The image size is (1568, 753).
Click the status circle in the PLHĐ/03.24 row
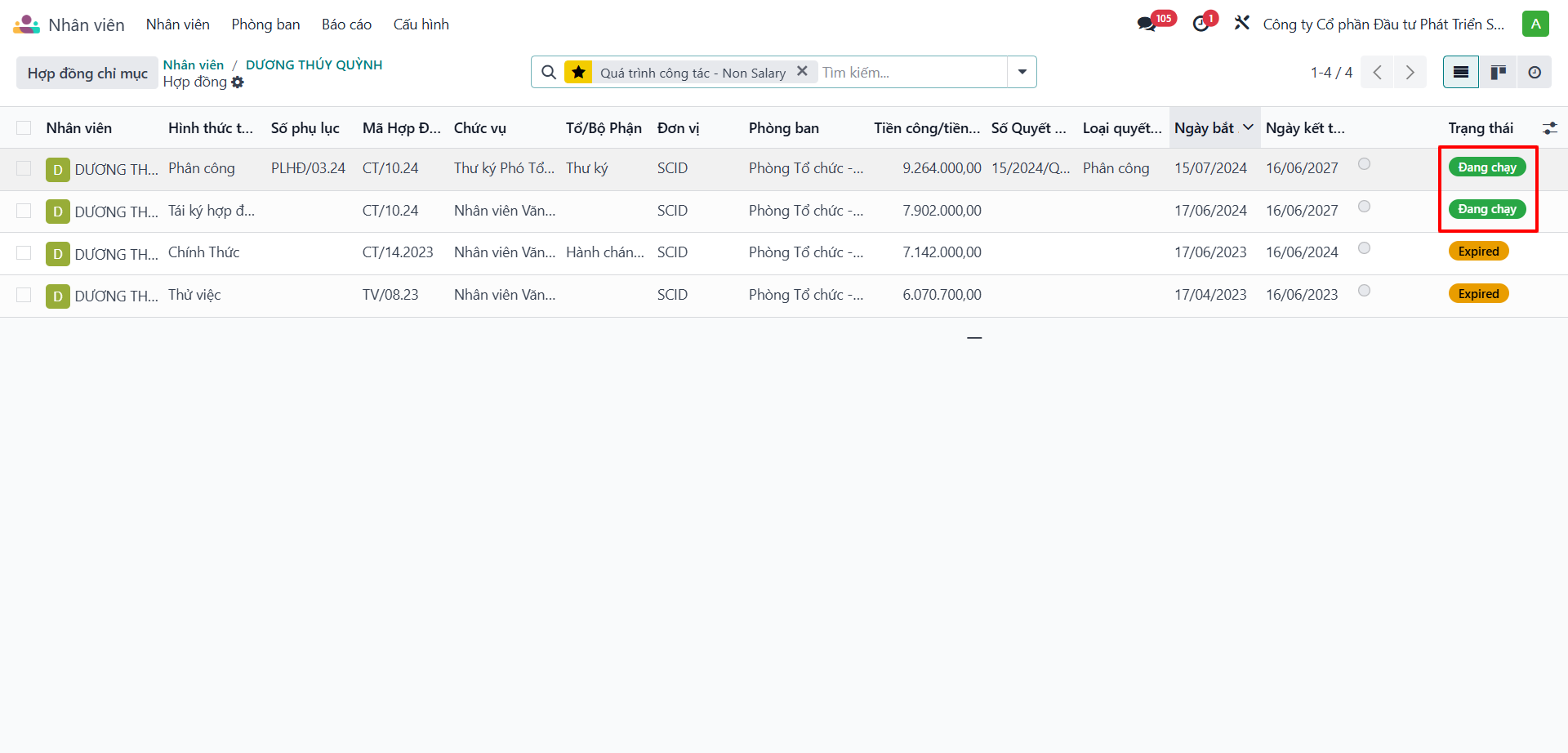1364,164
